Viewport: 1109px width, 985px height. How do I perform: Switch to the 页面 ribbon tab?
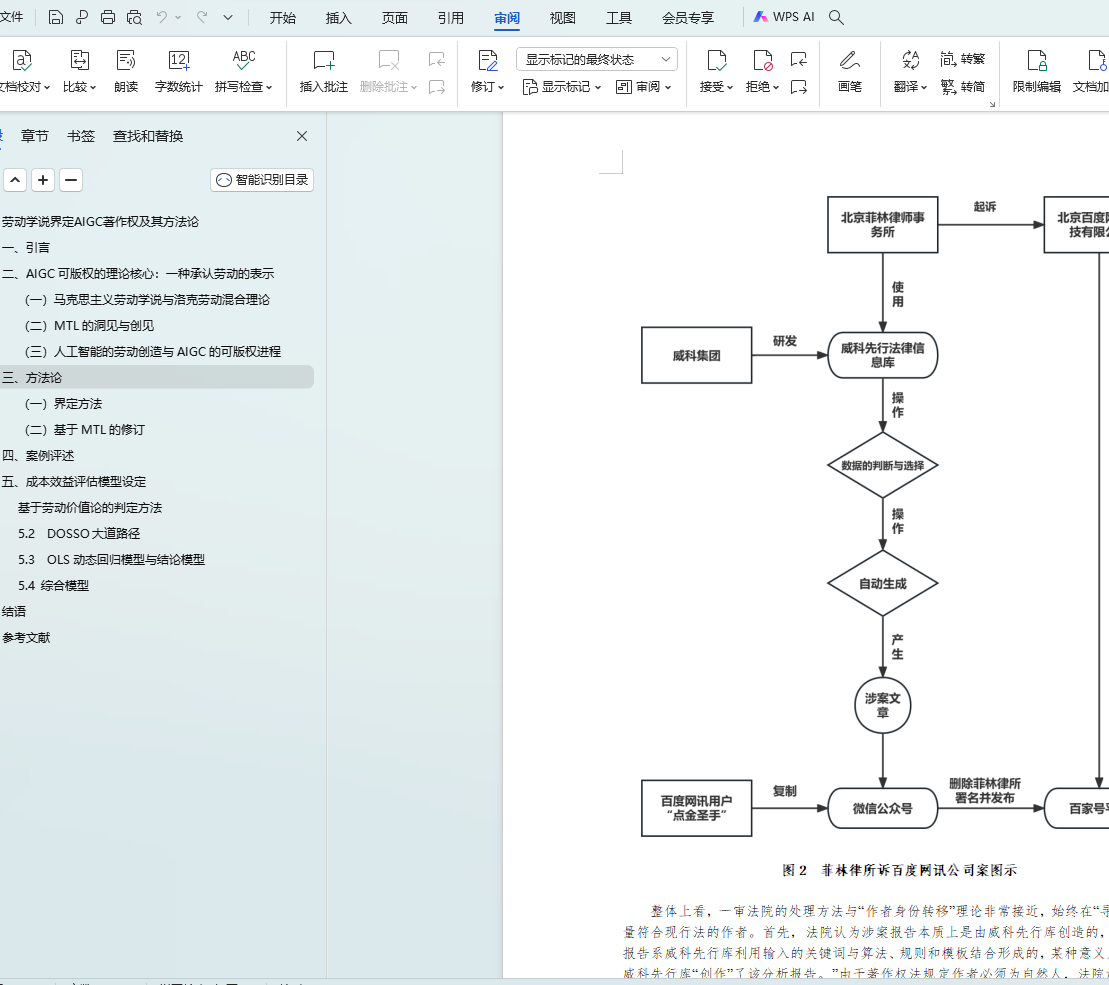[x=395, y=18]
